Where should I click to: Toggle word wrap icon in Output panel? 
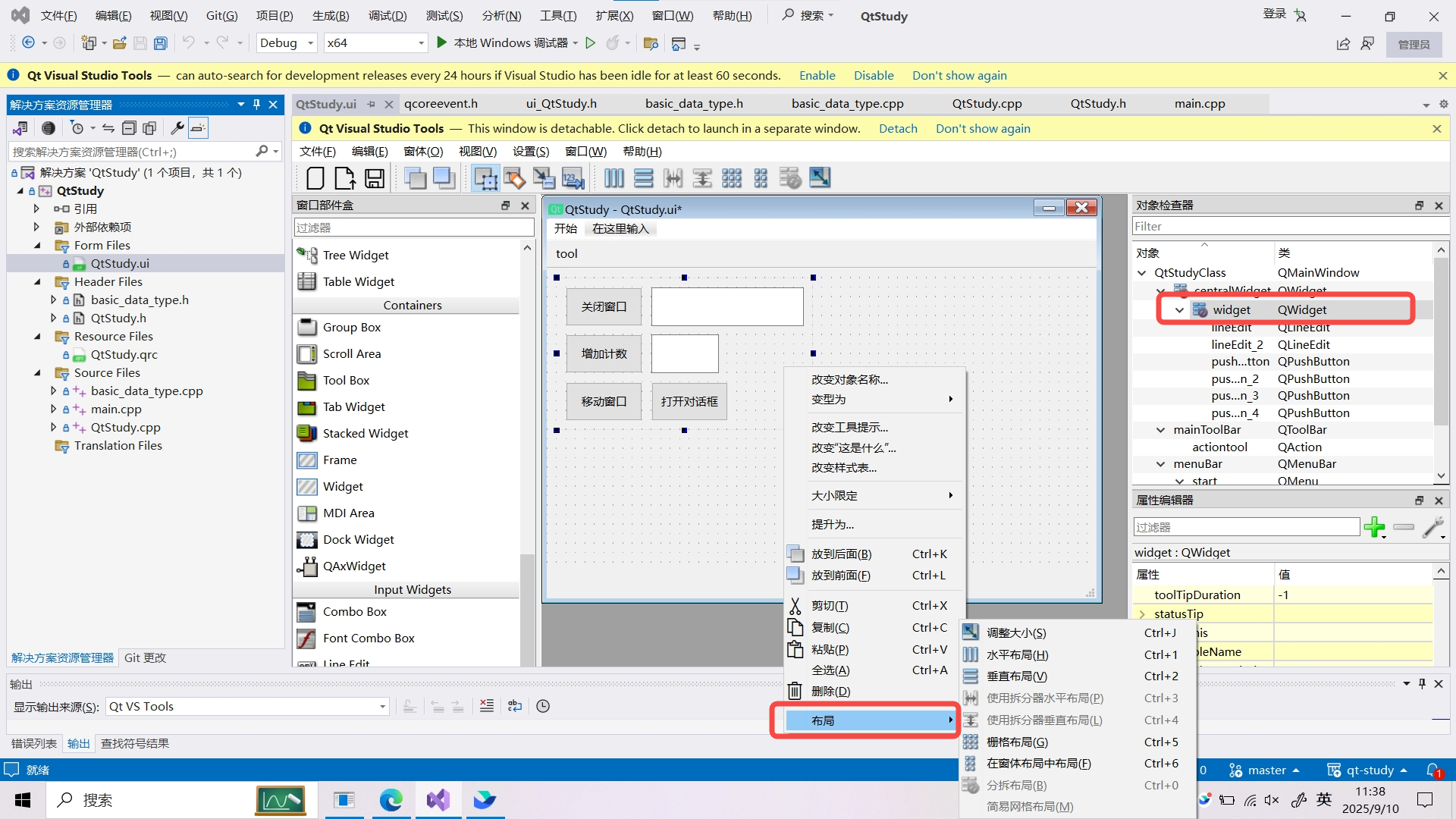click(515, 706)
